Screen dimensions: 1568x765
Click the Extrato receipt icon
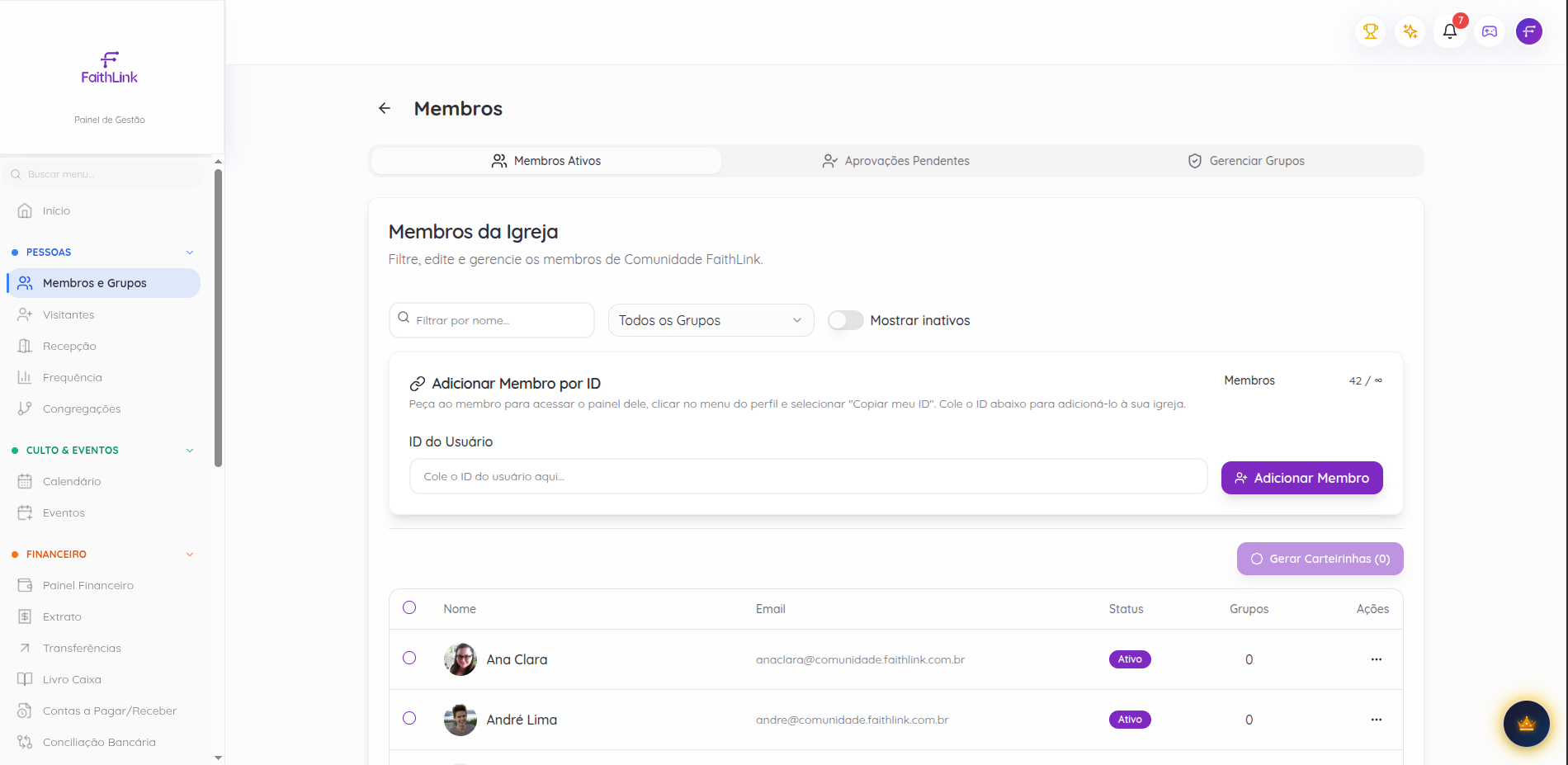click(x=25, y=616)
